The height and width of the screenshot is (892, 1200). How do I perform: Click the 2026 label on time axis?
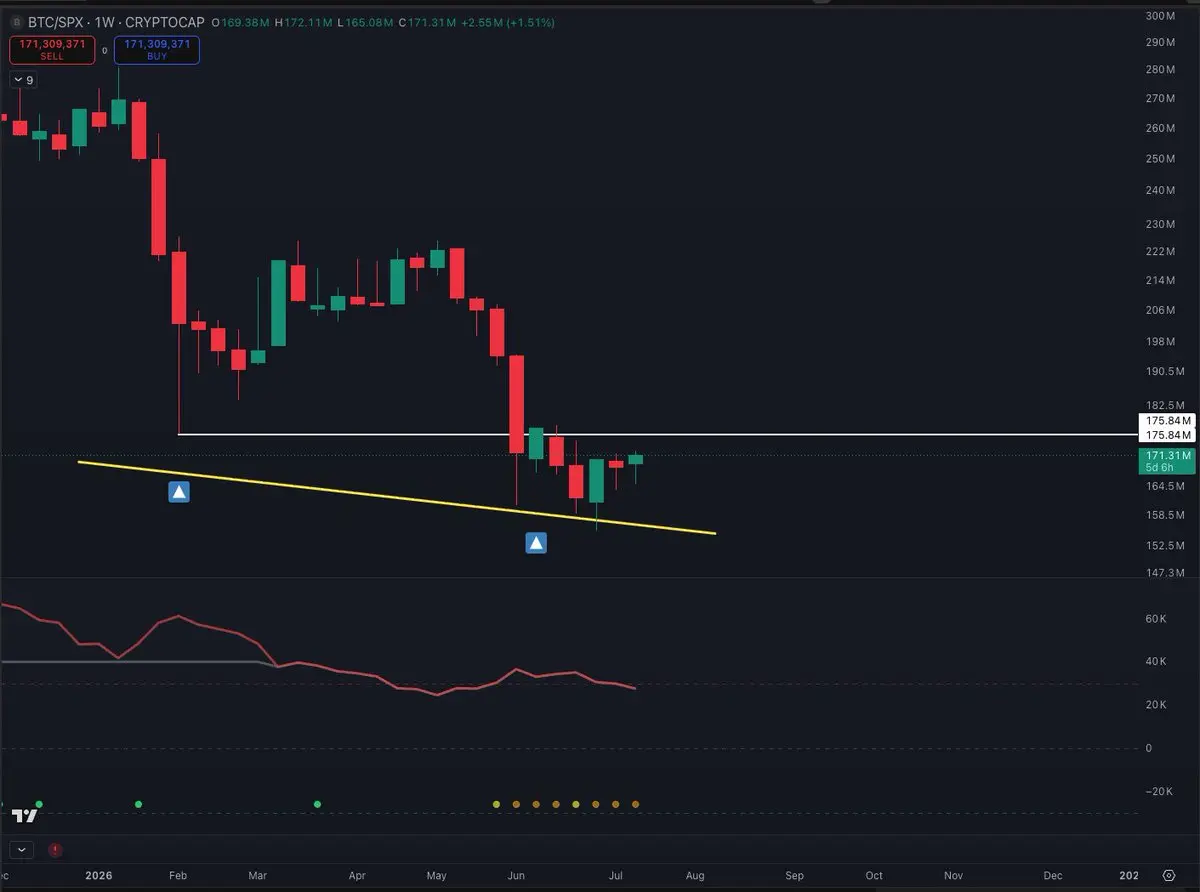[99, 875]
